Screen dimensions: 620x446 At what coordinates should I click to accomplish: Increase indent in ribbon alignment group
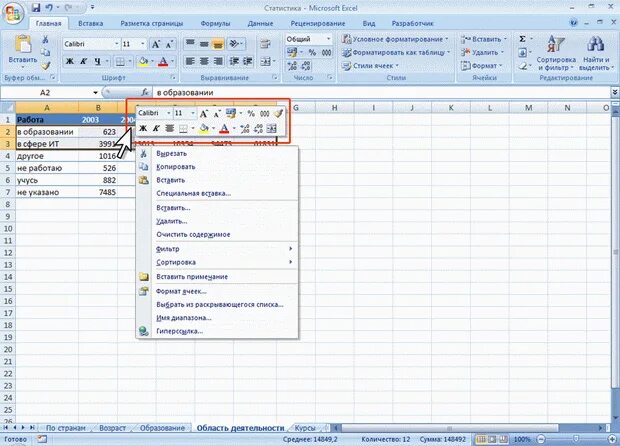click(248, 61)
